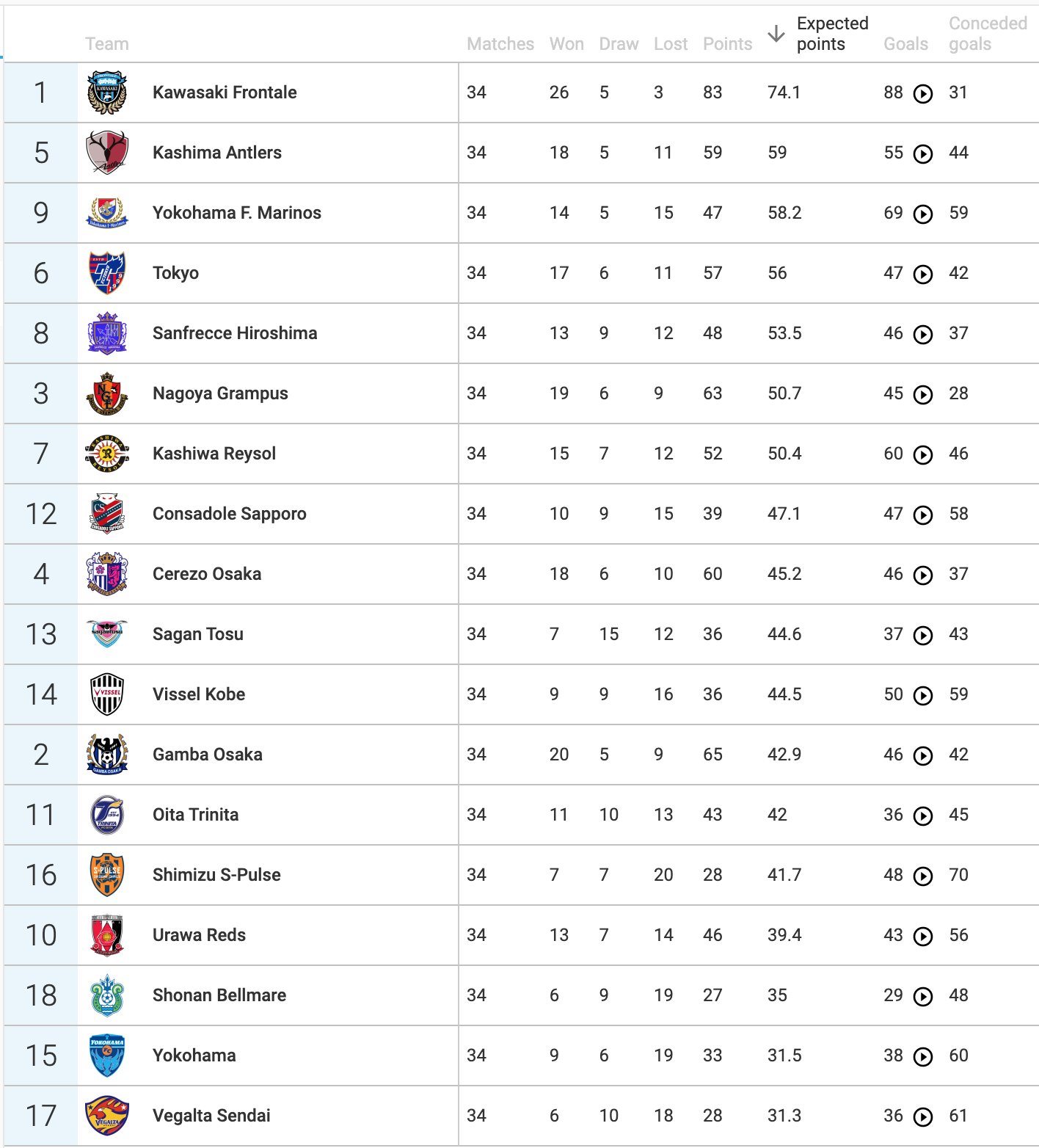The image size is (1039, 1148).
Task: Click the sort arrow beside Expected points
Action: click(x=776, y=34)
